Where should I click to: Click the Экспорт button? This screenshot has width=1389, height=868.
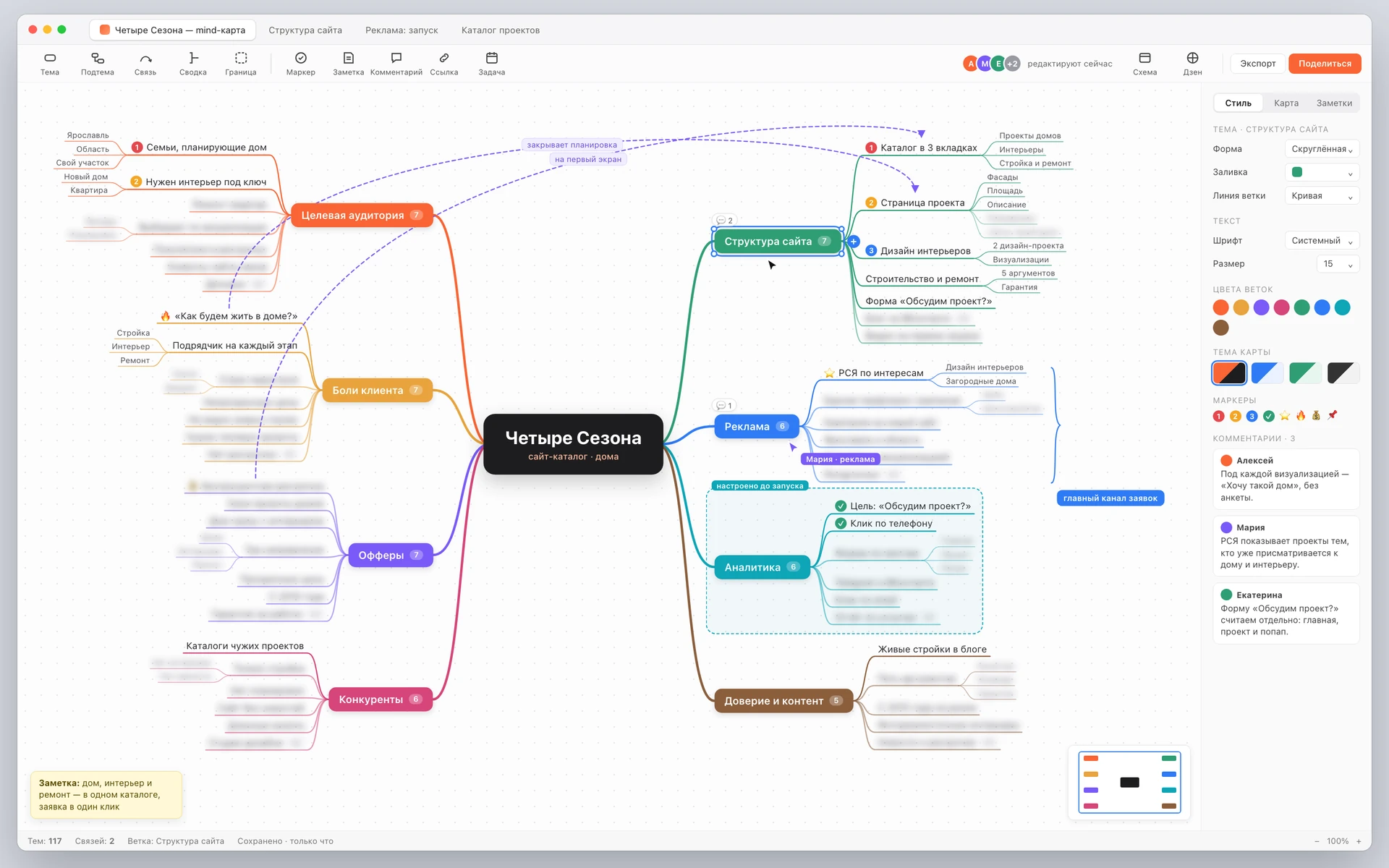(1258, 64)
